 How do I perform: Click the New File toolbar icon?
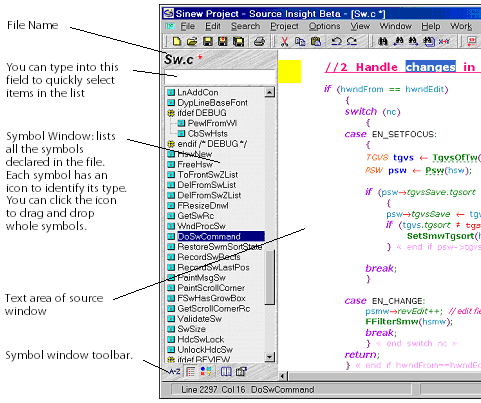tap(177, 41)
